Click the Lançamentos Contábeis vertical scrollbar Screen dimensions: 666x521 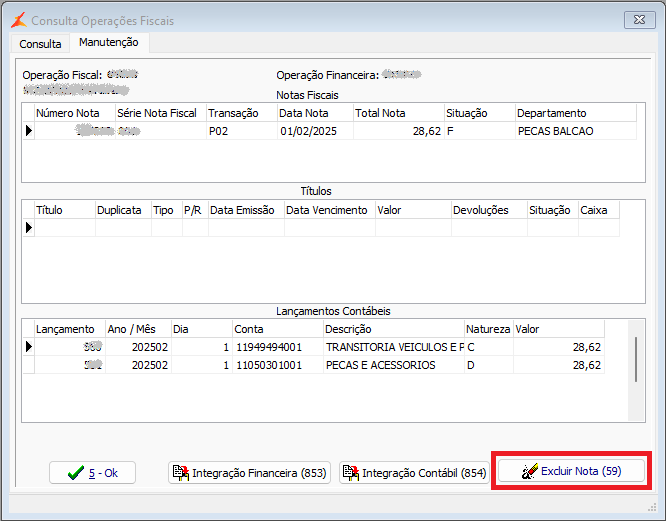coord(636,370)
